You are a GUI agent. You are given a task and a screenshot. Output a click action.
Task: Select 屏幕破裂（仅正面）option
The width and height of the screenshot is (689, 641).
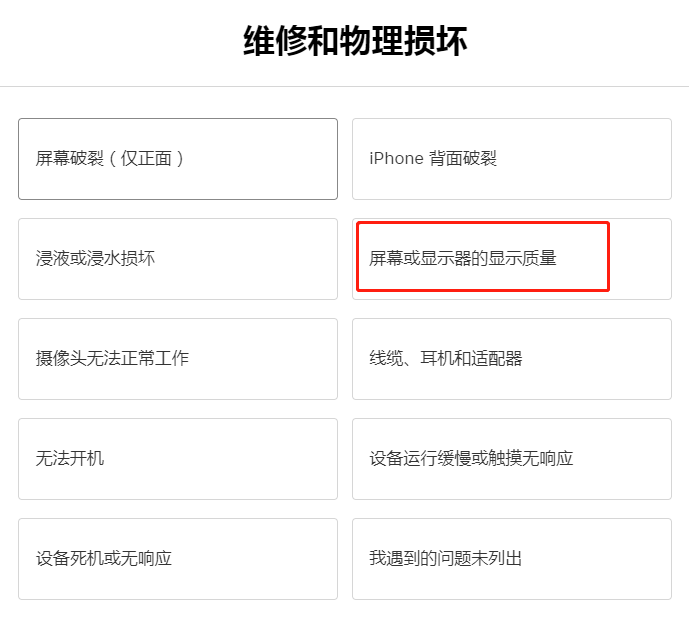(178, 159)
